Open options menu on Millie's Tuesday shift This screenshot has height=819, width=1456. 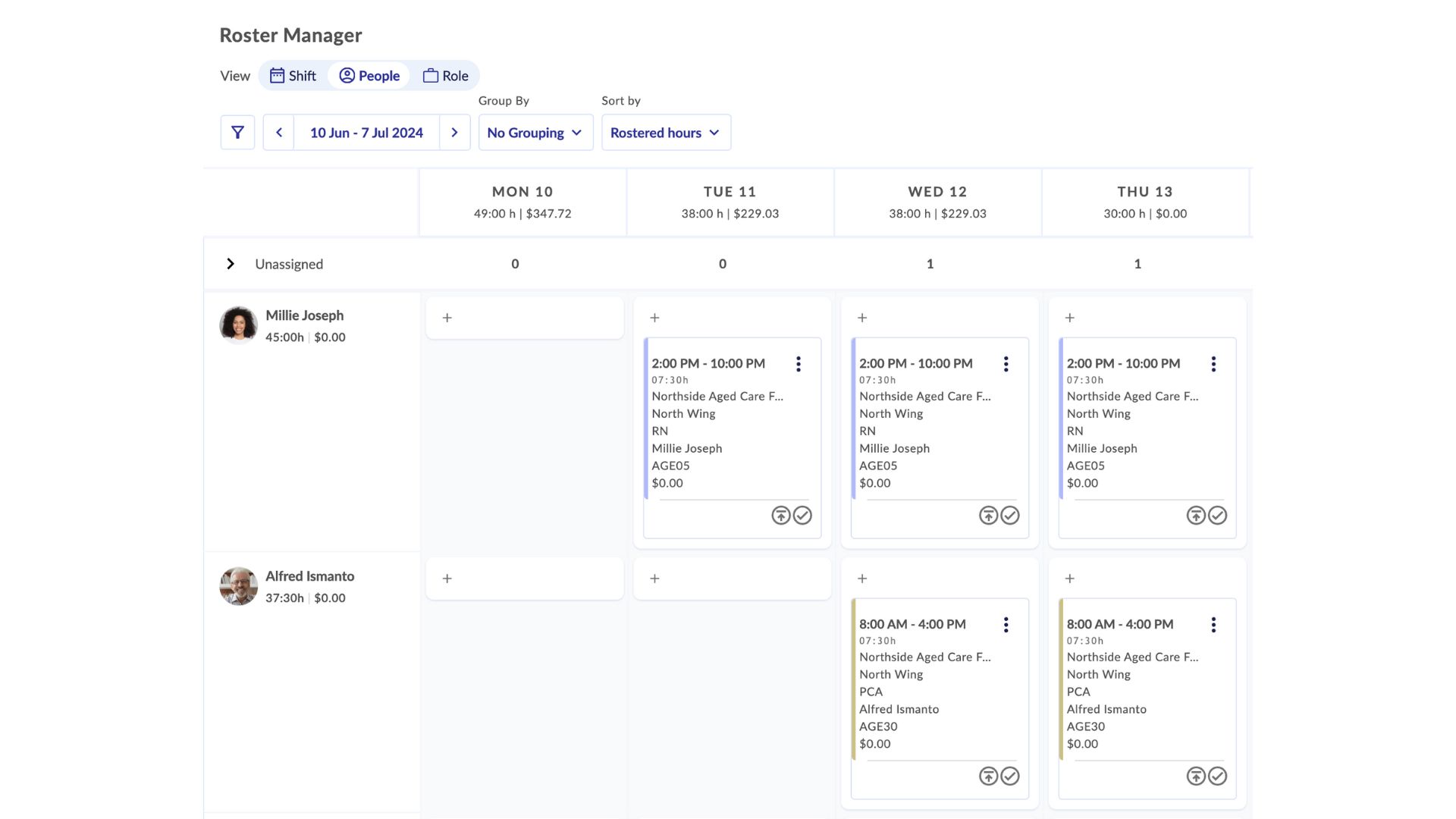(x=798, y=364)
